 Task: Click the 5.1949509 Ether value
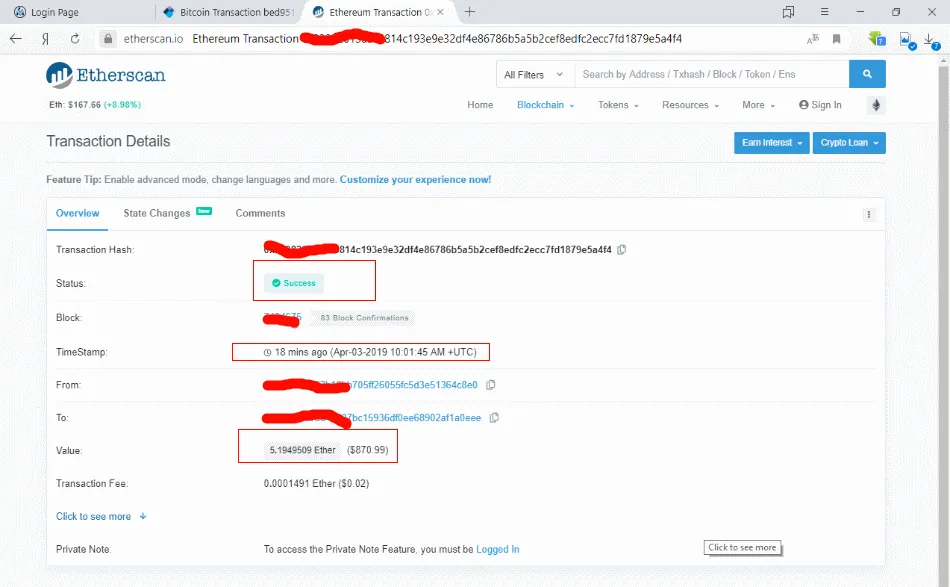(302, 450)
